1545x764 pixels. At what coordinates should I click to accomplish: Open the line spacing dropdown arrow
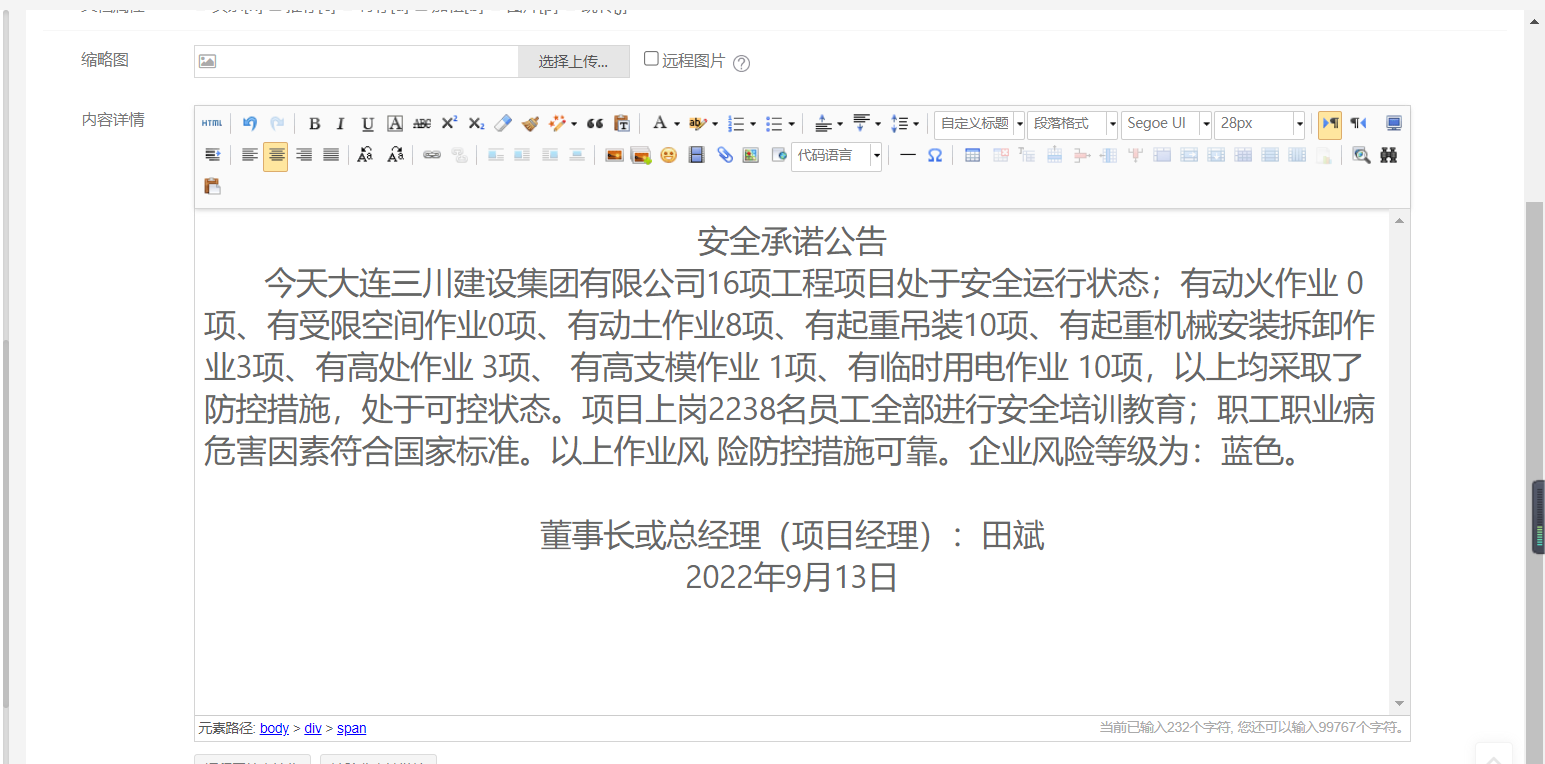[916, 124]
